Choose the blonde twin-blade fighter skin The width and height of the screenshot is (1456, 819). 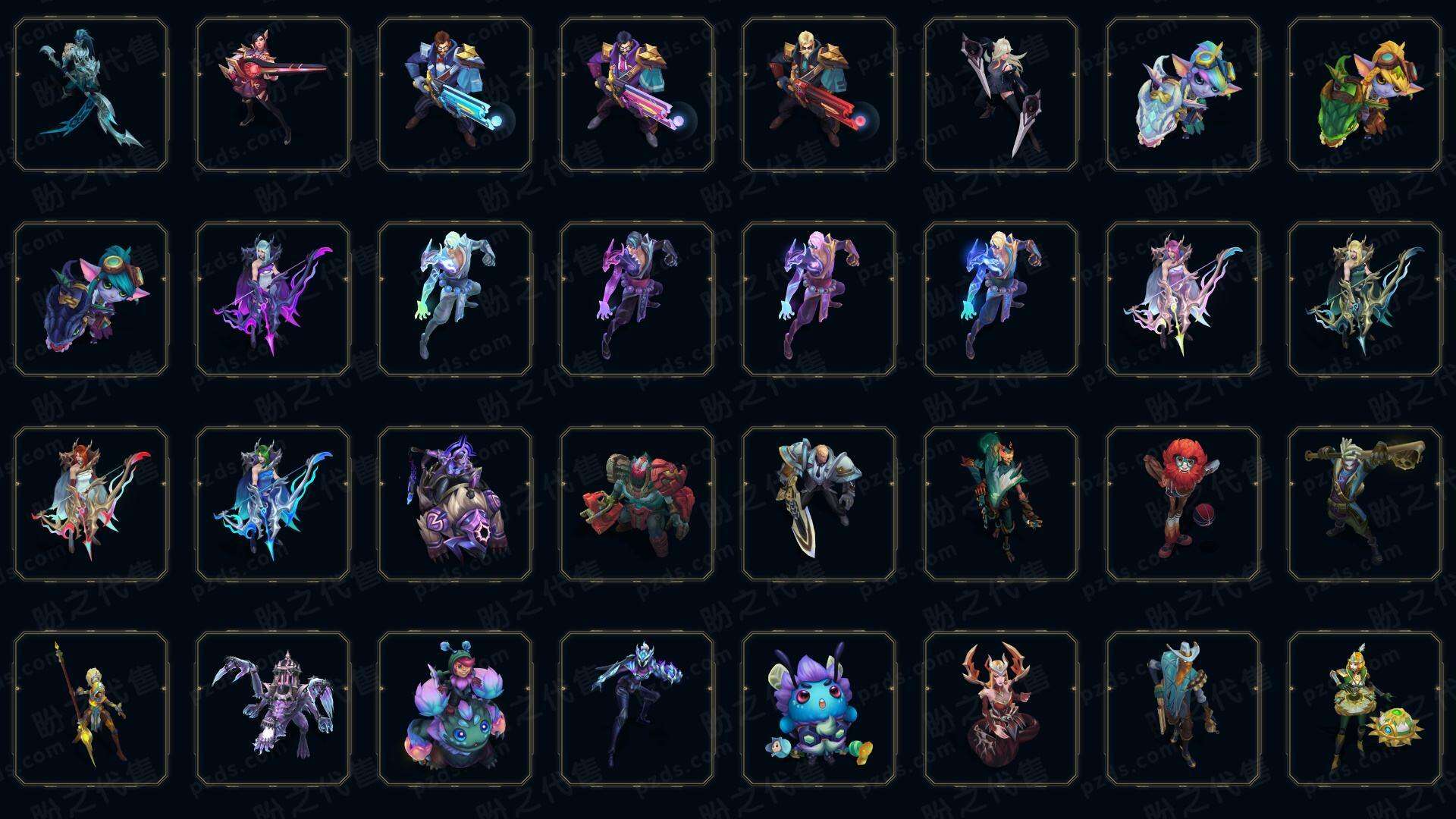click(x=1001, y=94)
